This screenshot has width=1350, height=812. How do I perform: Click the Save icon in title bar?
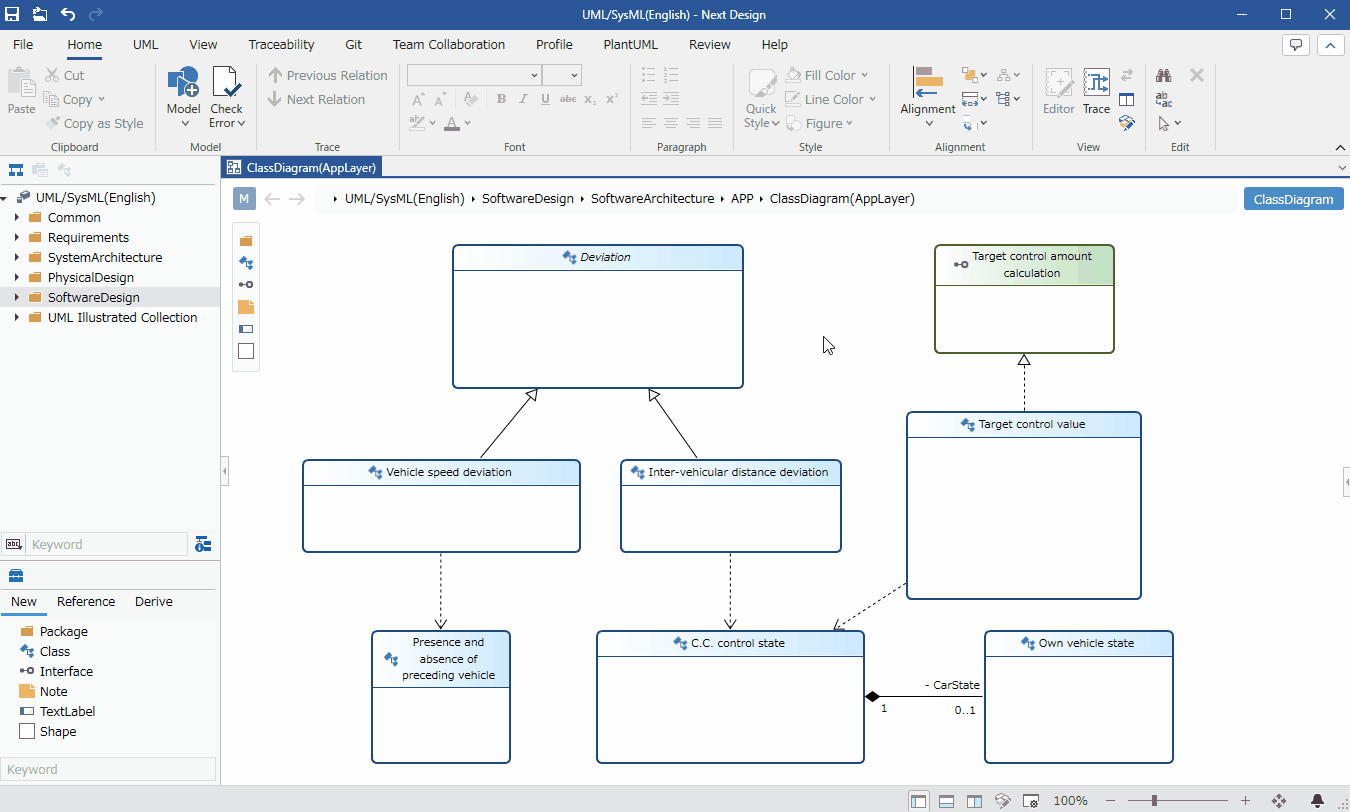[x=13, y=14]
